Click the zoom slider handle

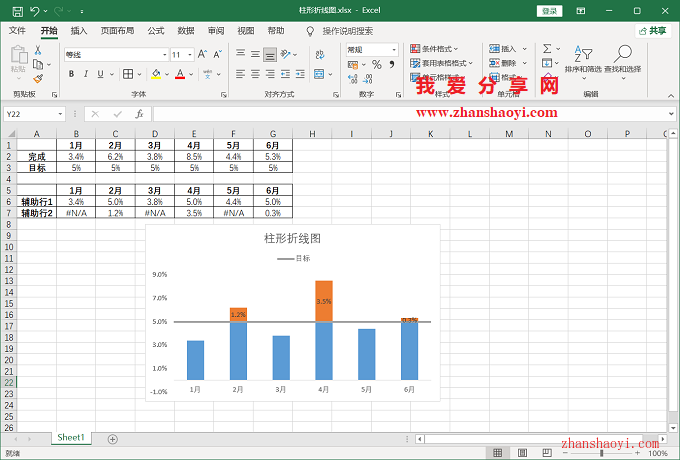click(x=602, y=453)
